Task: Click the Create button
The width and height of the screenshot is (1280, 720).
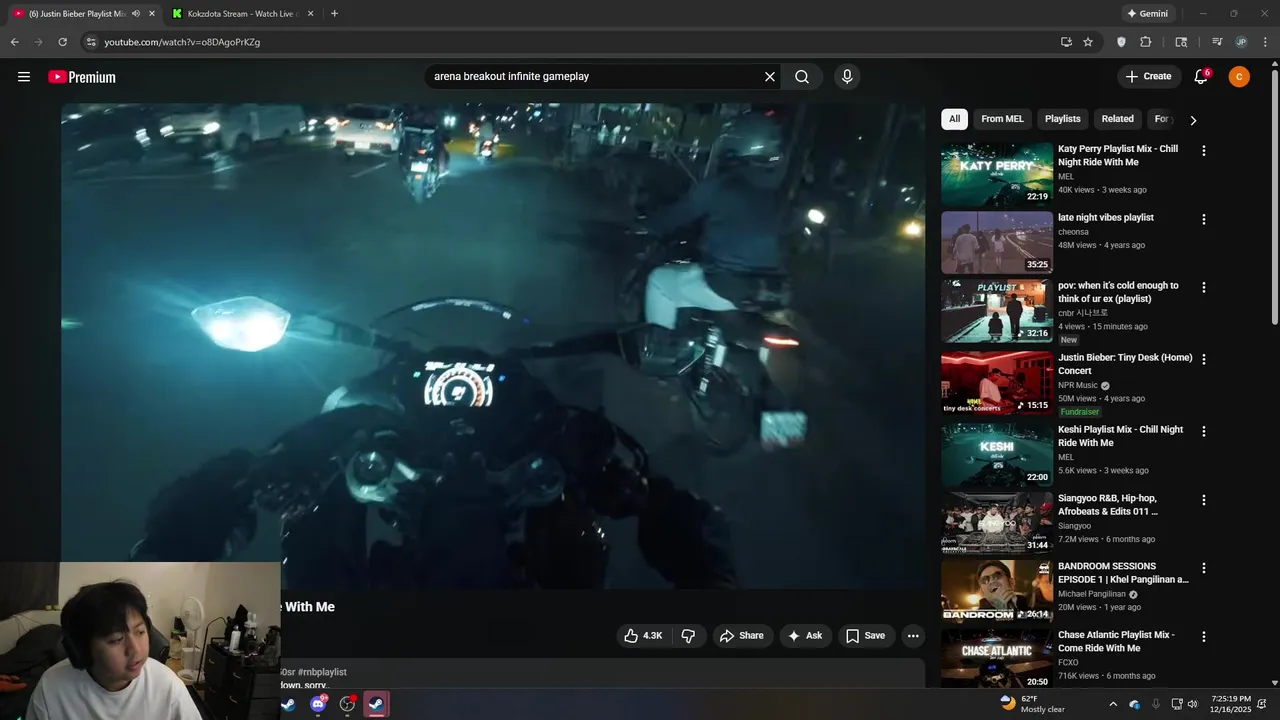Action: click(1148, 77)
